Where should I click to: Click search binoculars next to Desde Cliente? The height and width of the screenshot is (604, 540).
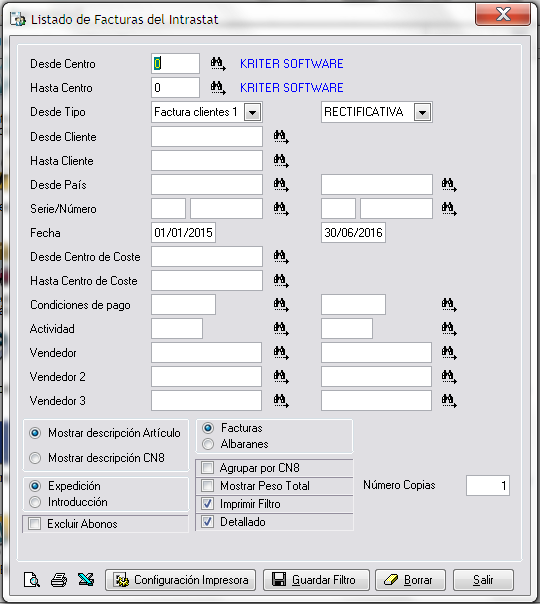(x=281, y=137)
